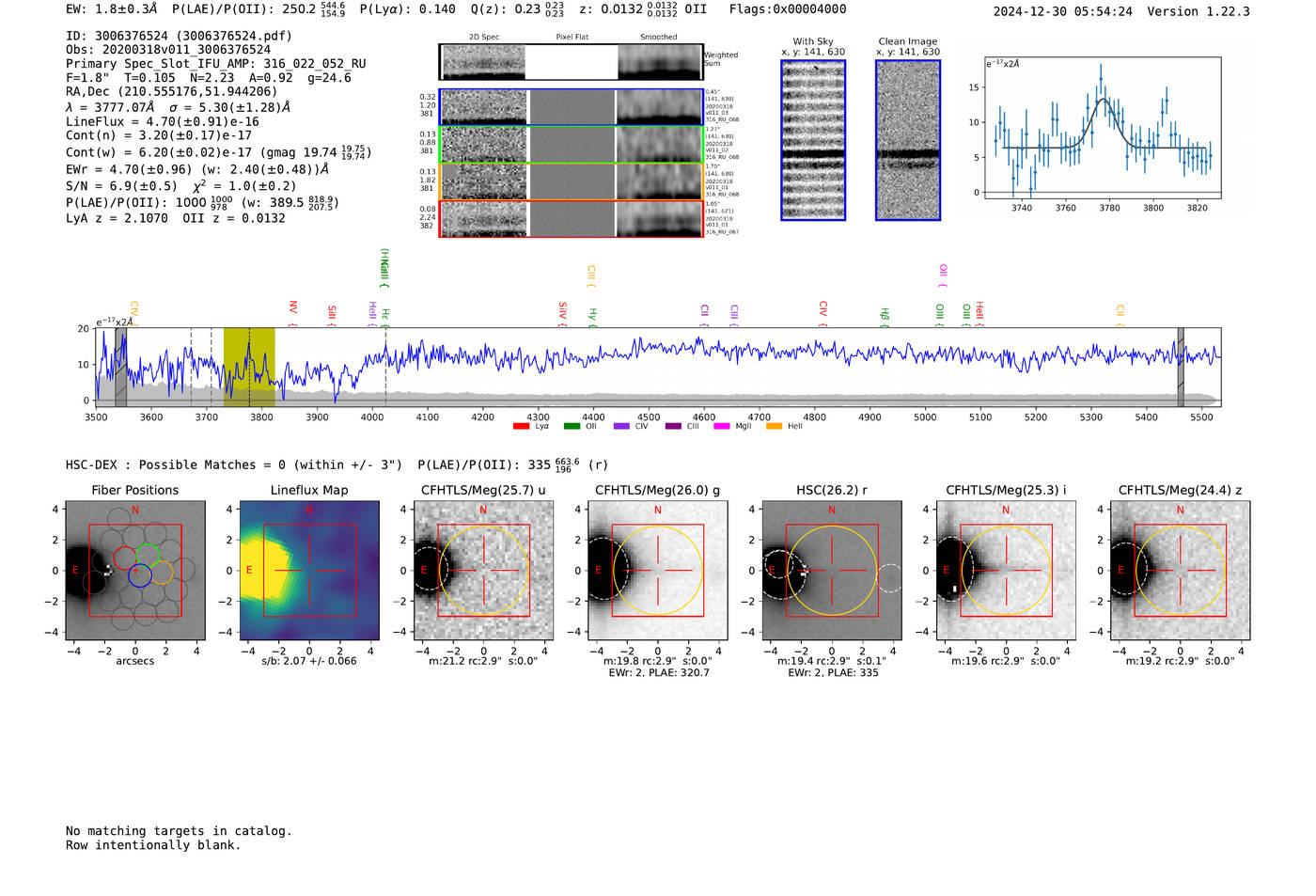Click the Flags:0x00004000 header value
The width and height of the screenshot is (1316, 896).
click(788, 8)
